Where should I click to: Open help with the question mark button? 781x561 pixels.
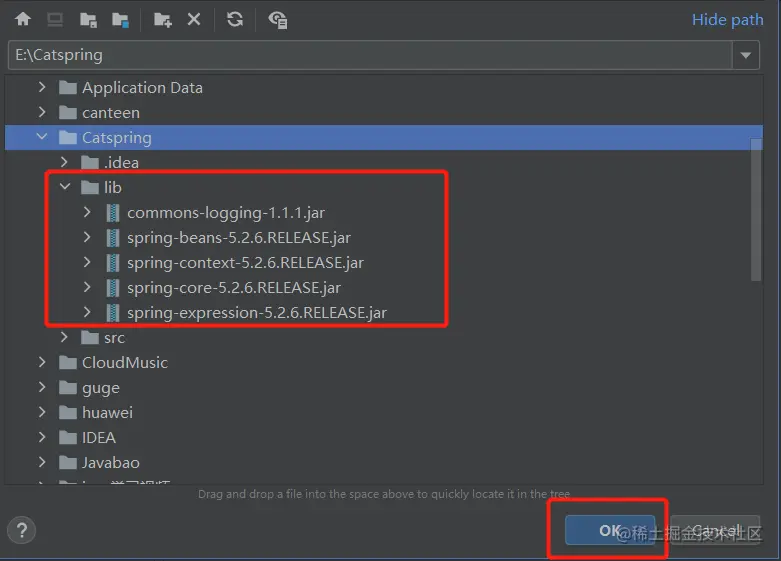pyautogui.click(x=21, y=530)
